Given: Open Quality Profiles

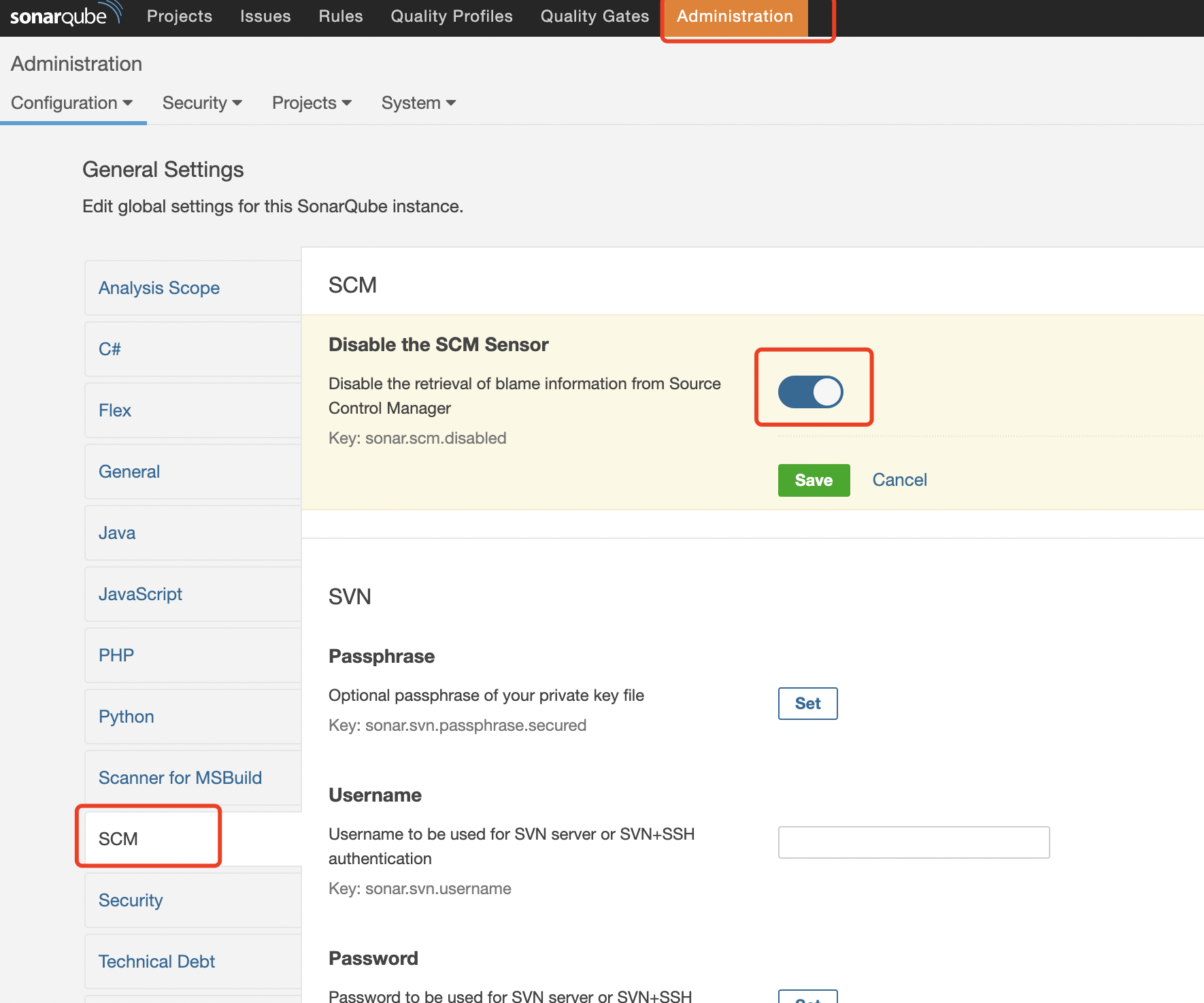Looking at the screenshot, I should 452,16.
